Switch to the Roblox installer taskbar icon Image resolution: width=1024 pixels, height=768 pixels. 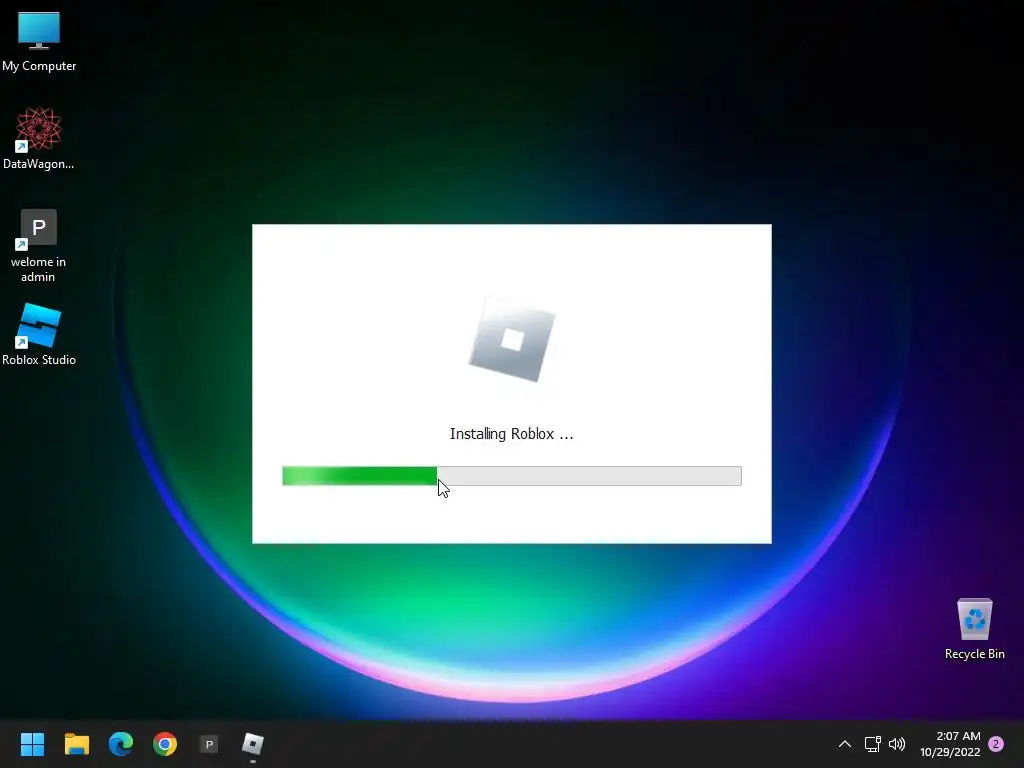253,744
